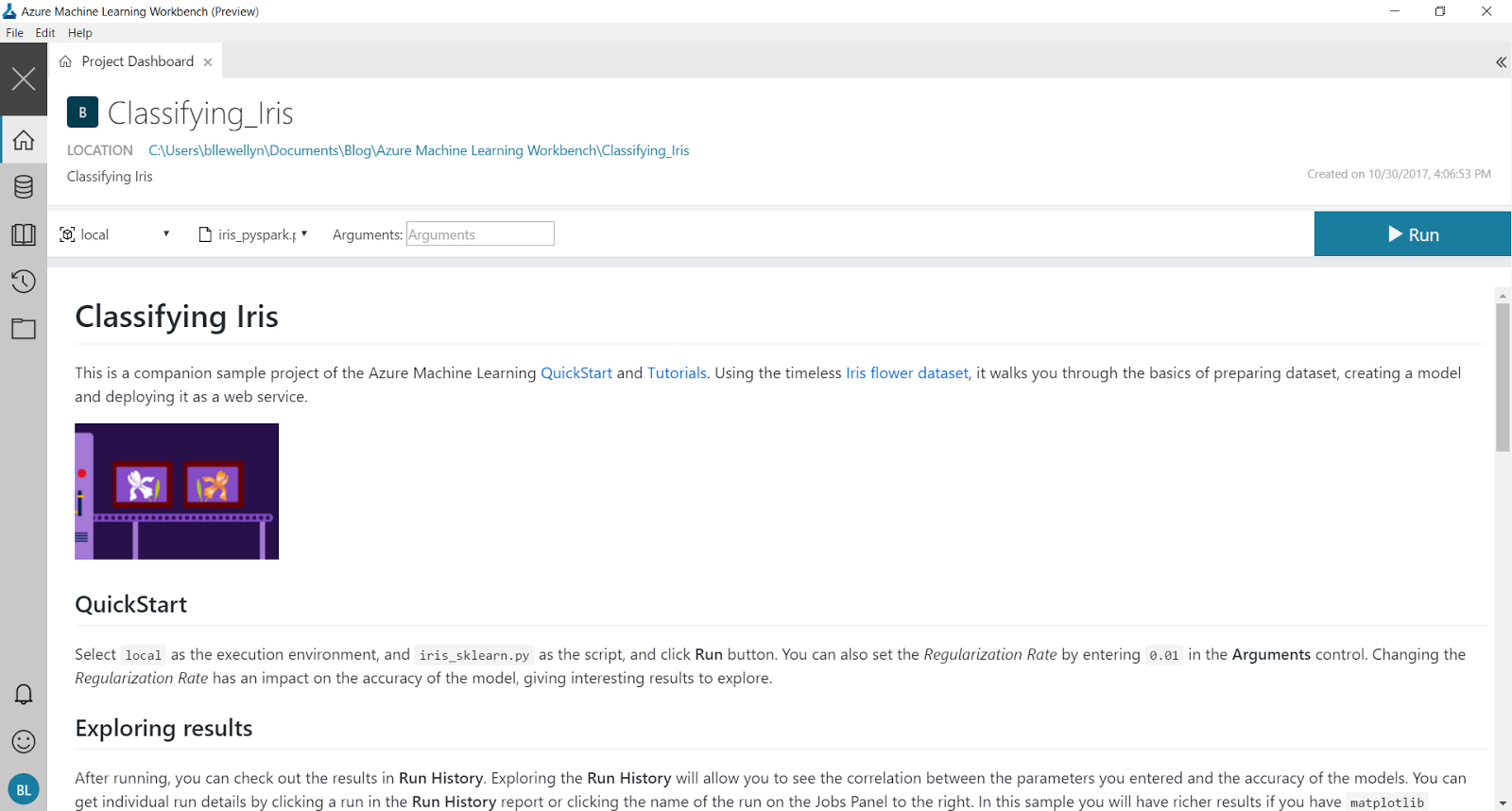Minimize the Workbench window
The height and width of the screenshot is (811, 1512).
[1395, 11]
